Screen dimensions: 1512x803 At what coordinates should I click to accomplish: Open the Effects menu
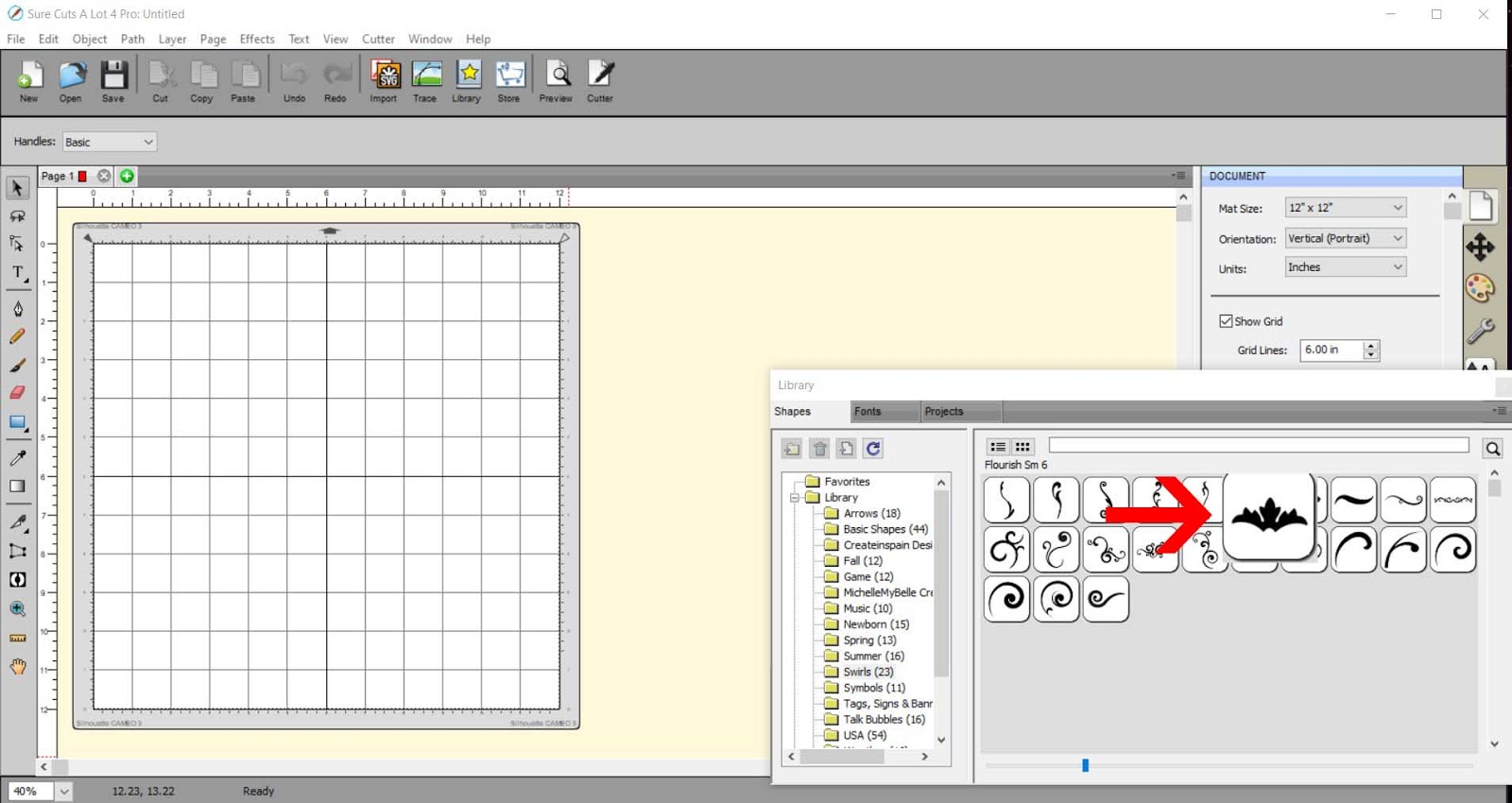257,39
